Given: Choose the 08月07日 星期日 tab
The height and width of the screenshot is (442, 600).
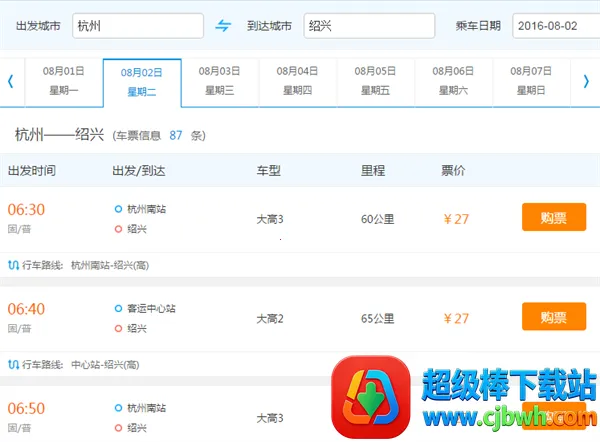Looking at the screenshot, I should click(531, 81).
